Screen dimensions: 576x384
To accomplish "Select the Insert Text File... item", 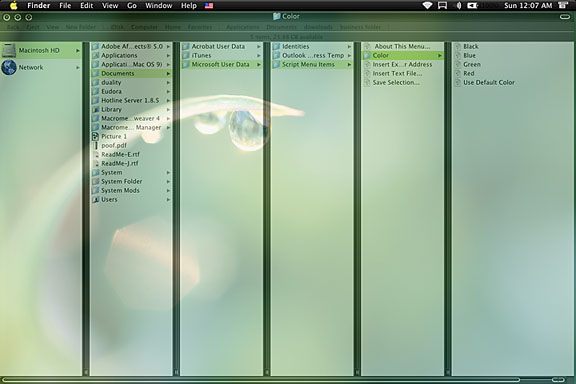I will click(x=402, y=73).
